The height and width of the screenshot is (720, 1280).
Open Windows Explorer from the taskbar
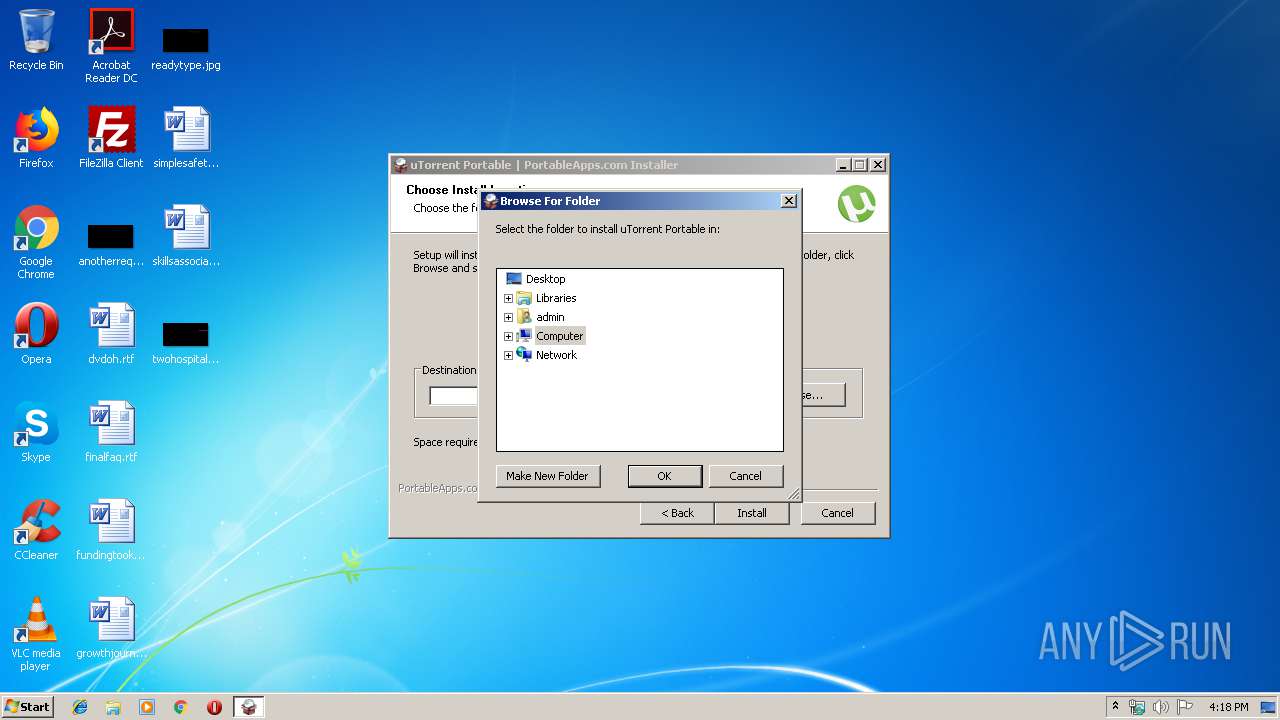(x=113, y=707)
